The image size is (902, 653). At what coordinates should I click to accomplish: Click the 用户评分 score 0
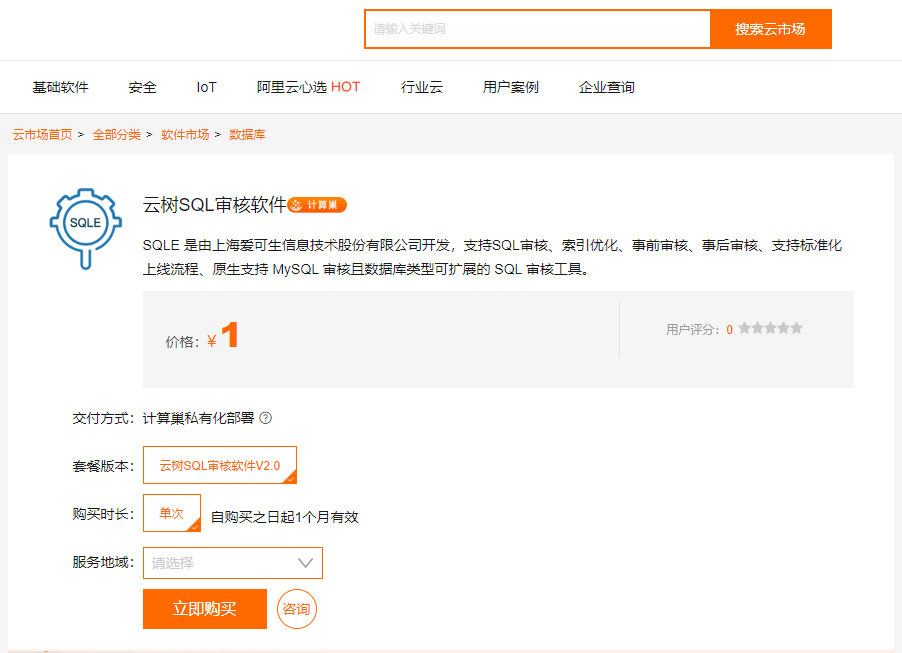coord(729,330)
